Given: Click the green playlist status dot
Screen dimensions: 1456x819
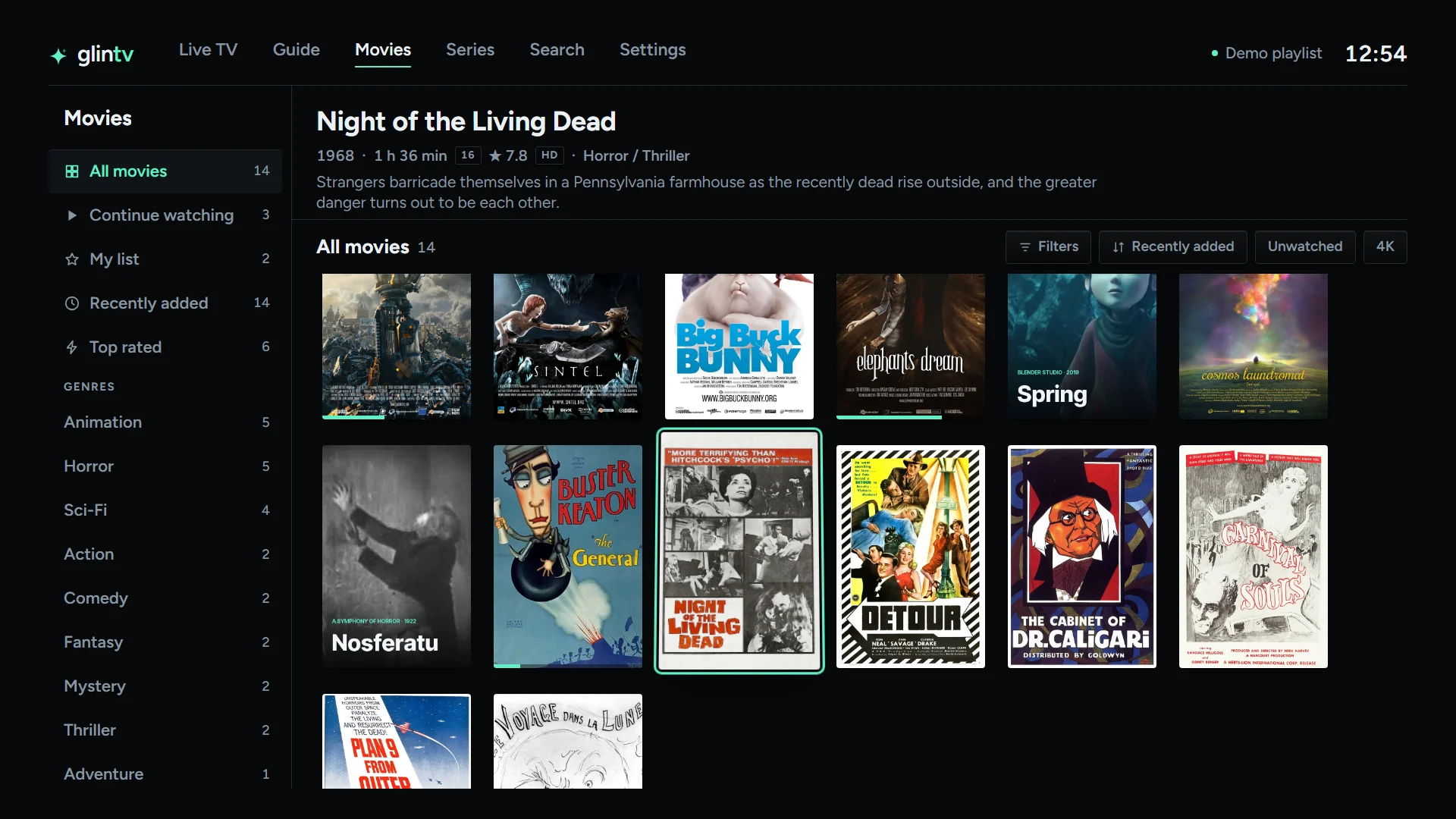Looking at the screenshot, I should point(1215,53).
